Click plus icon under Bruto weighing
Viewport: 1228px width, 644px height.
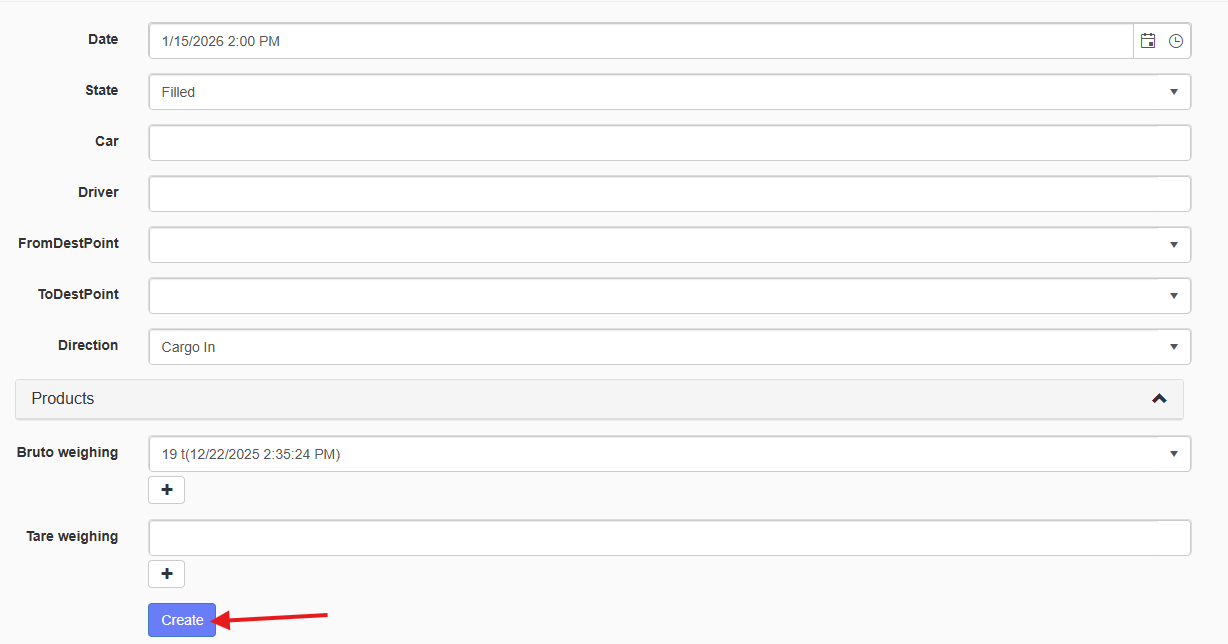(x=167, y=490)
